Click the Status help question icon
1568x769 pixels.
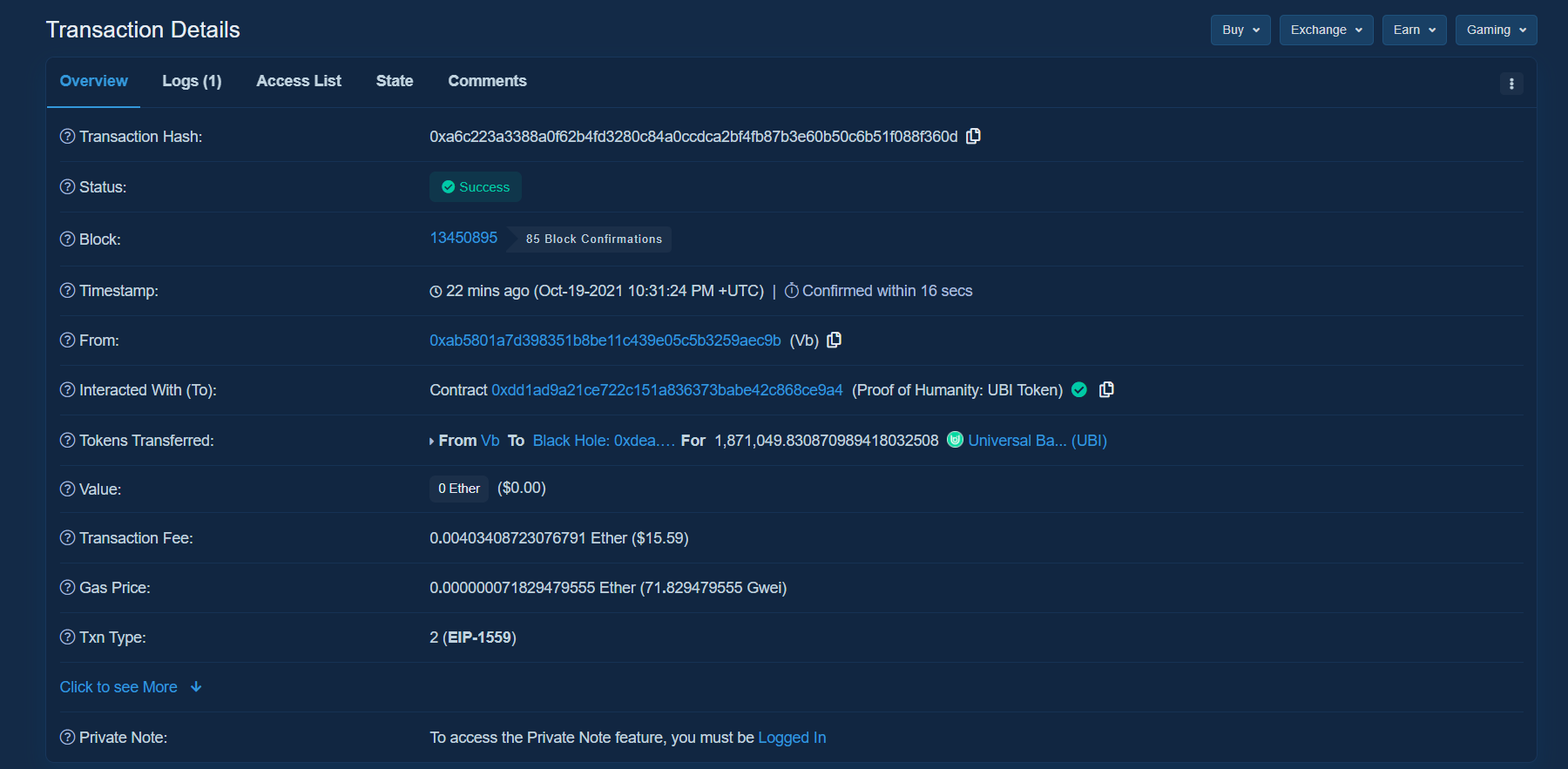(x=67, y=186)
